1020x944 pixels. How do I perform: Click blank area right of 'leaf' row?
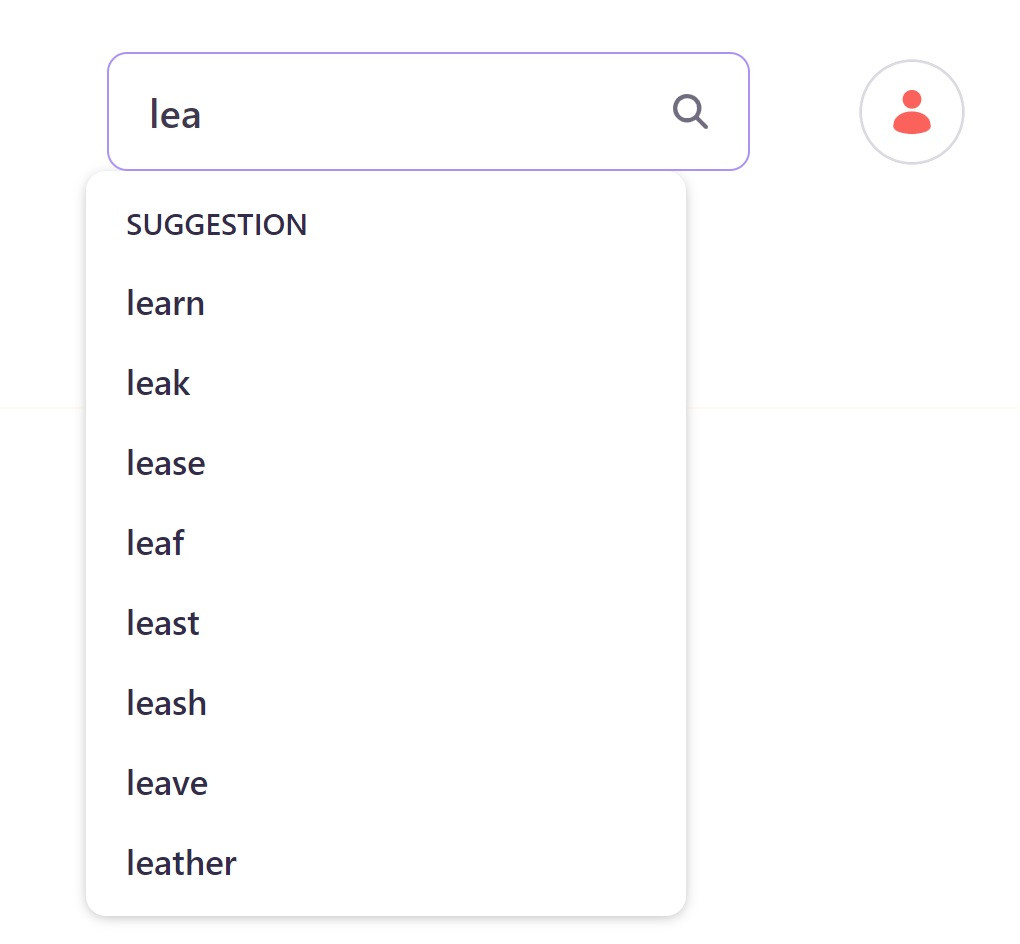429,543
